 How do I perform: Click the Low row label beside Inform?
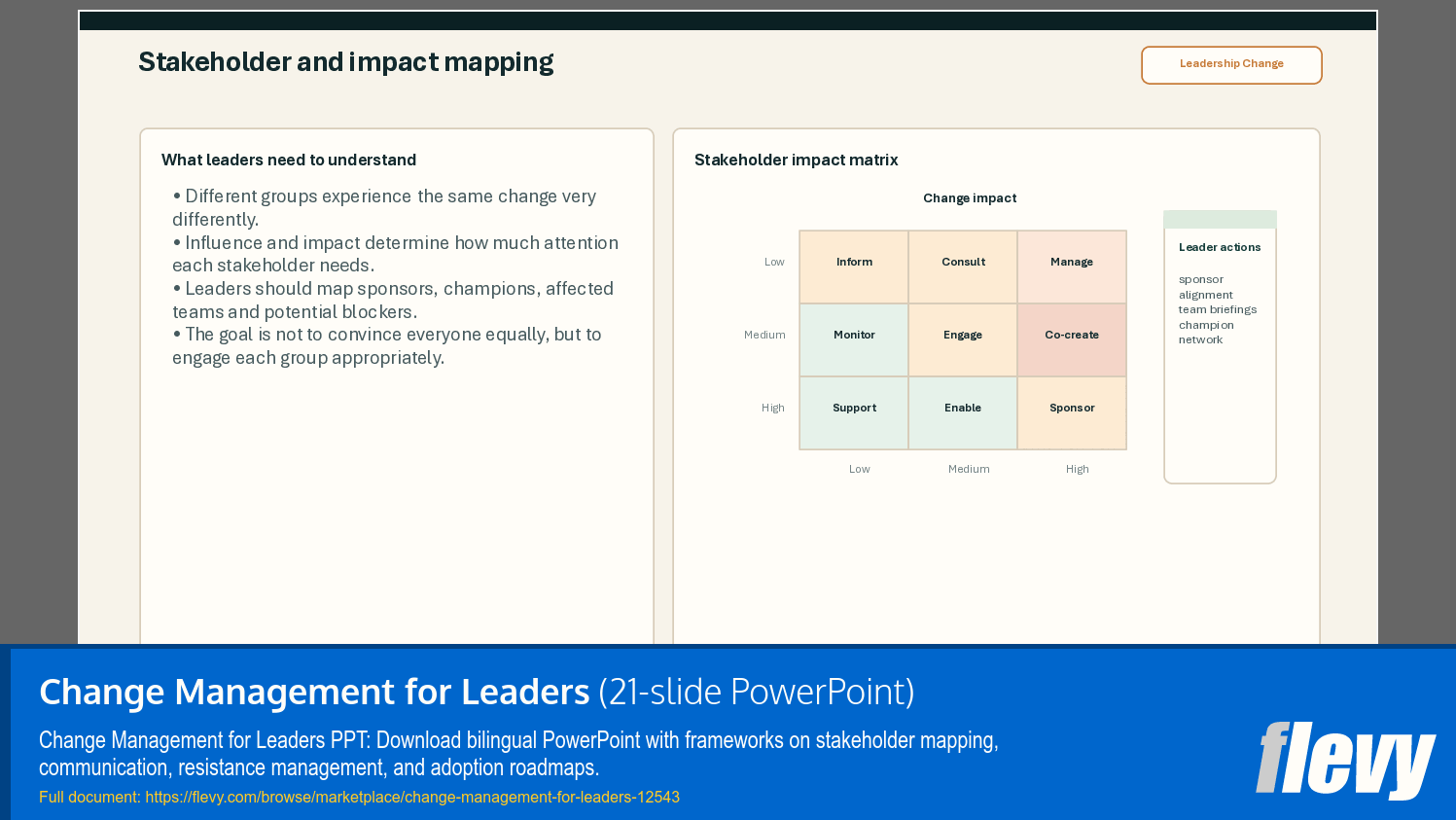click(x=774, y=262)
